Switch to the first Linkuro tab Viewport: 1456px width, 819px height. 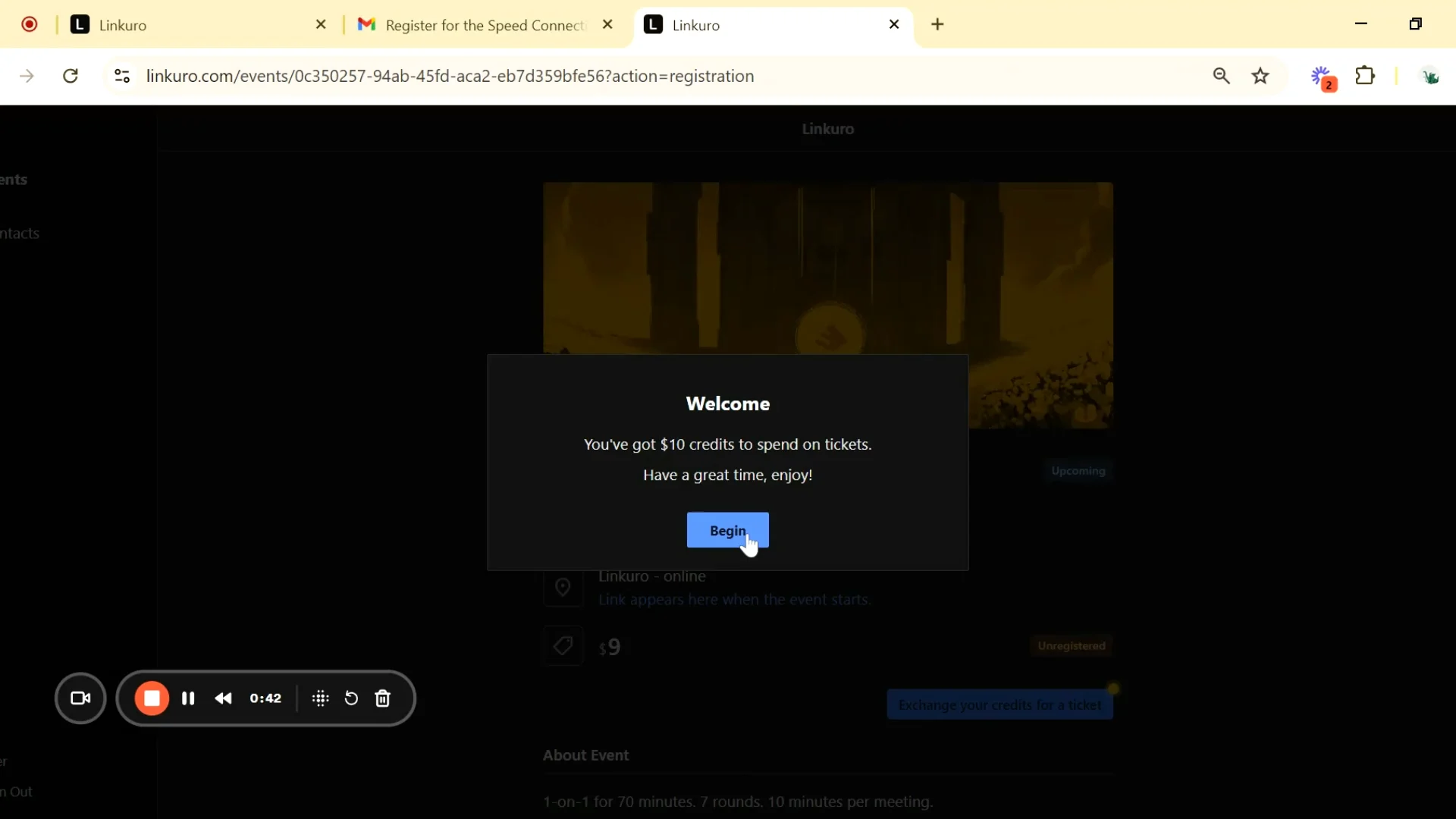pos(190,25)
